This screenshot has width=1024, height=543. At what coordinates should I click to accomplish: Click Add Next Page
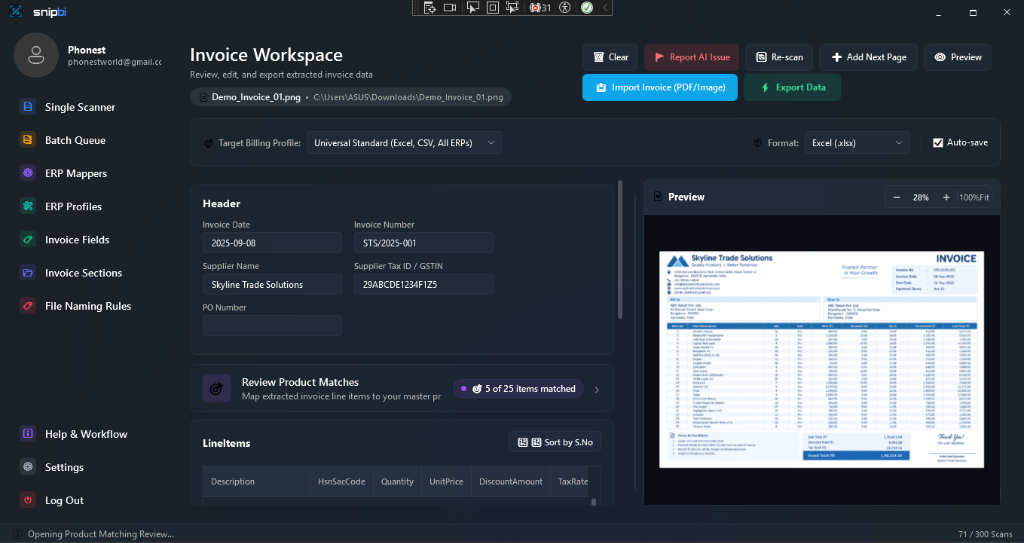tap(868, 57)
